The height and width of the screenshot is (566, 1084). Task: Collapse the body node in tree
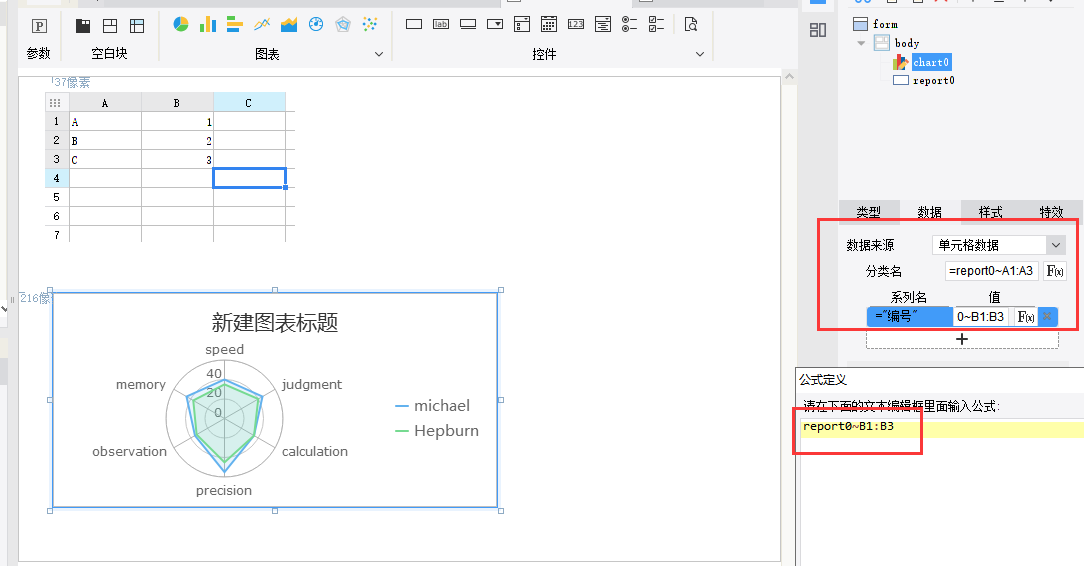coord(861,43)
